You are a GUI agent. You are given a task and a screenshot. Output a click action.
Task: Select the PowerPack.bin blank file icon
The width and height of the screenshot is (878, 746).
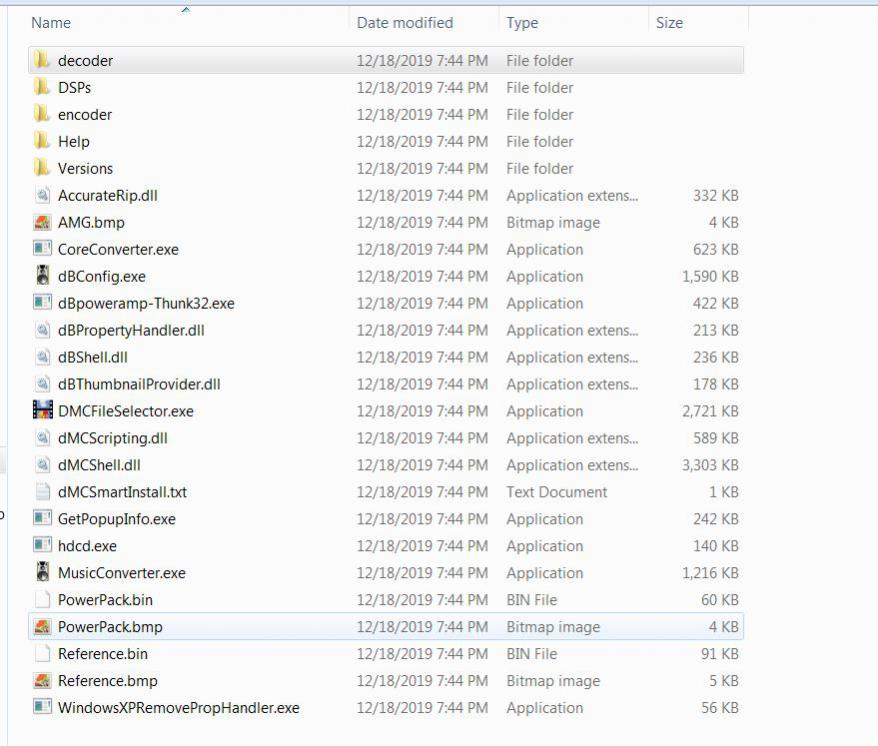(x=42, y=600)
